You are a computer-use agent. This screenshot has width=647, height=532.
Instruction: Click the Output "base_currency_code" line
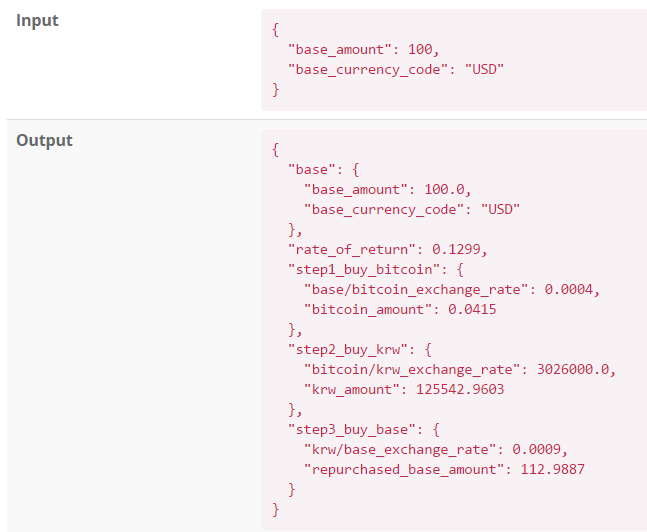[x=412, y=209]
